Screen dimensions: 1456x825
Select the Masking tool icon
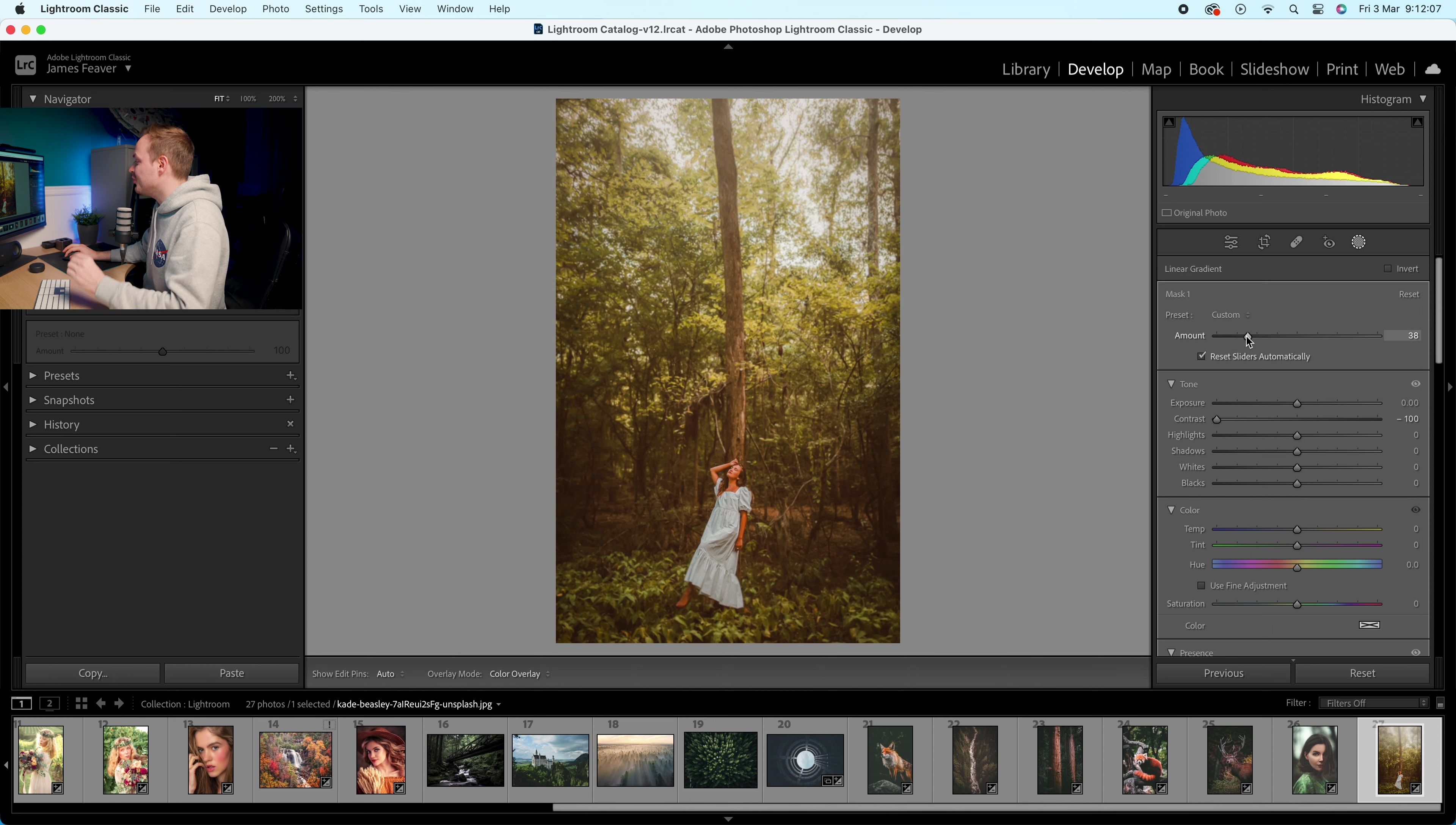tap(1359, 243)
